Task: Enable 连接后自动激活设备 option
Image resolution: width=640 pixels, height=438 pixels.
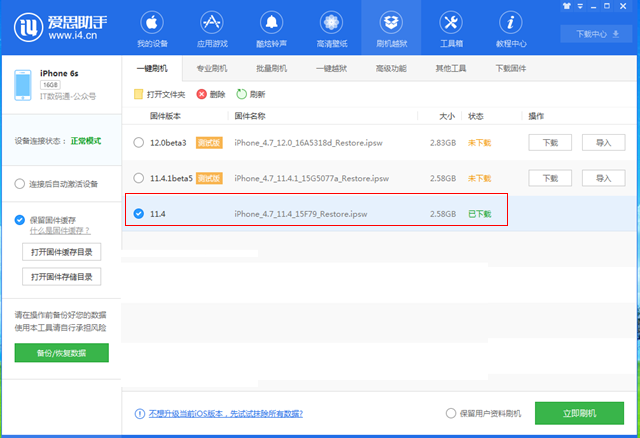Action: pyautogui.click(x=20, y=184)
